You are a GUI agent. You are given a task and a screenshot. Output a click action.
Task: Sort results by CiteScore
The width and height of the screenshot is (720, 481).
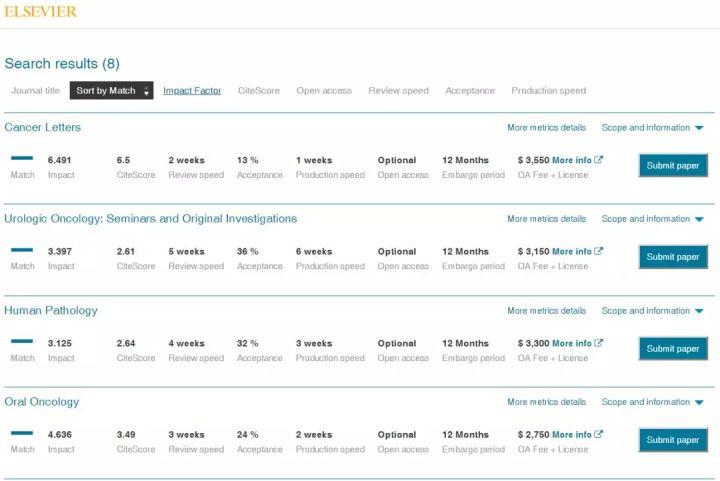click(x=259, y=90)
